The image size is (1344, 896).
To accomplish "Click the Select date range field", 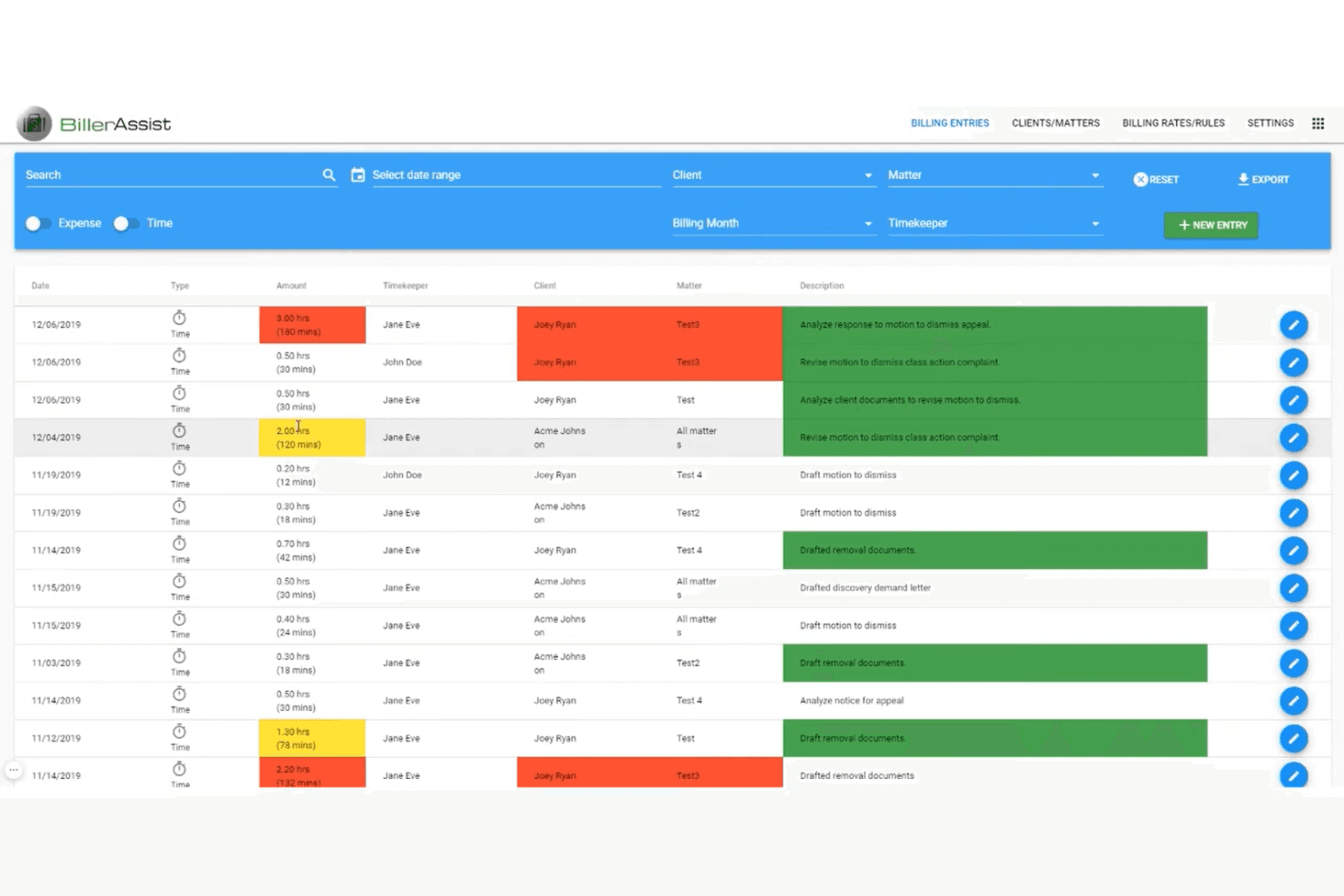I will (516, 175).
